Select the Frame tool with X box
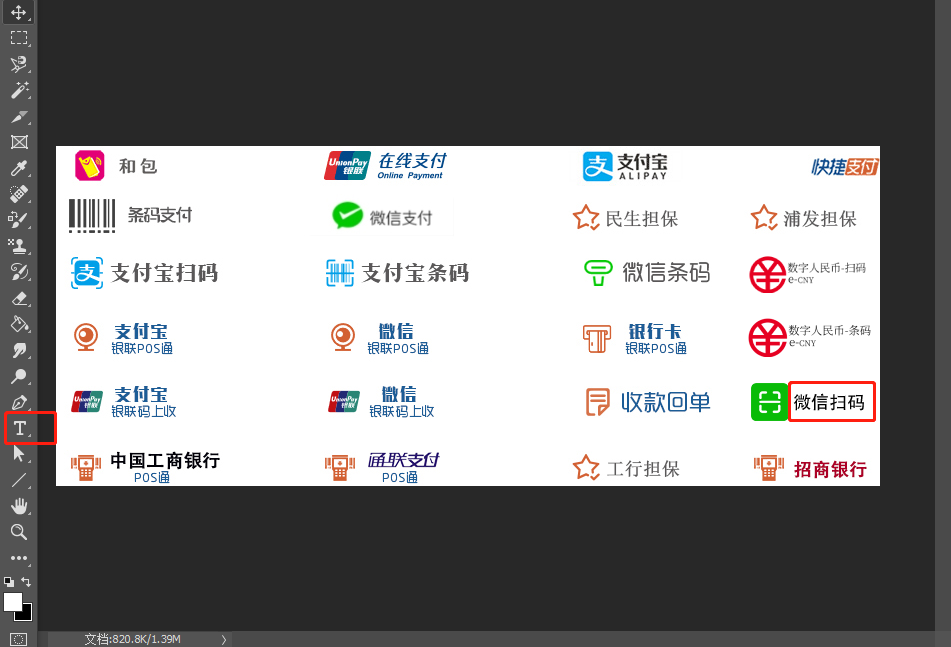951x647 pixels. tap(19, 142)
